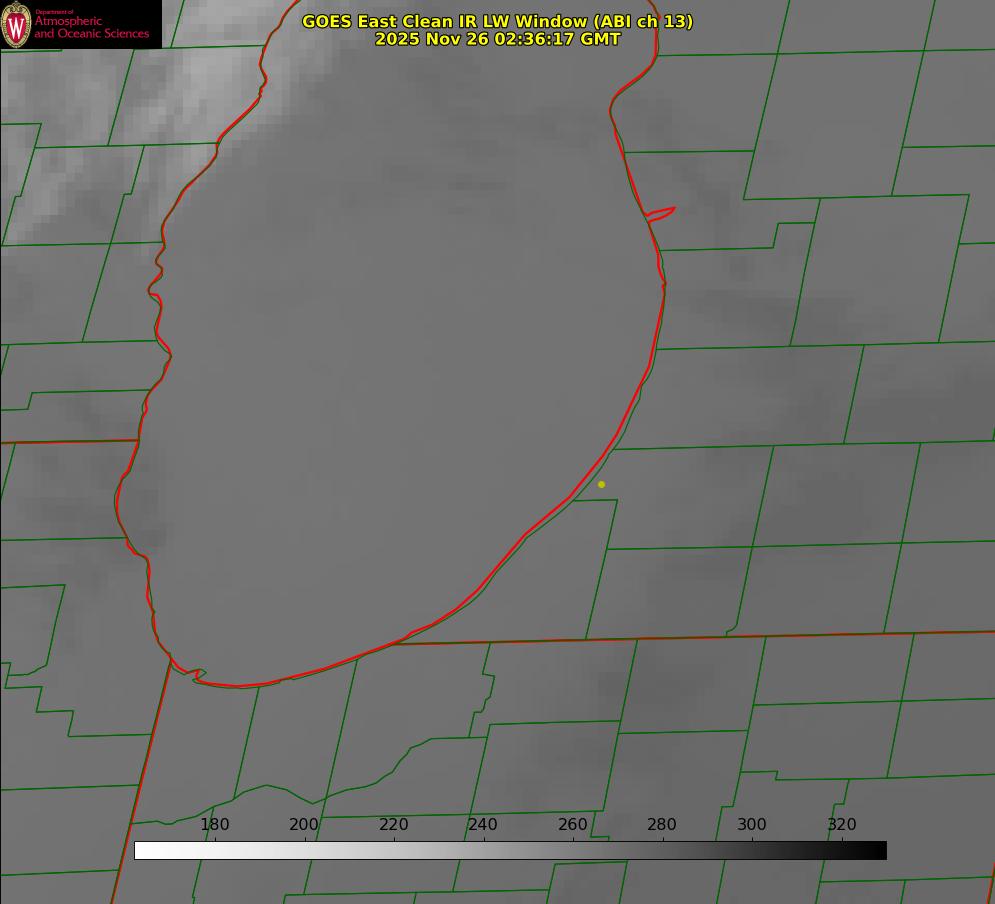The height and width of the screenshot is (904, 995).
Task: Click the 2025 Nov 26 timestamp text
Action: click(497, 39)
